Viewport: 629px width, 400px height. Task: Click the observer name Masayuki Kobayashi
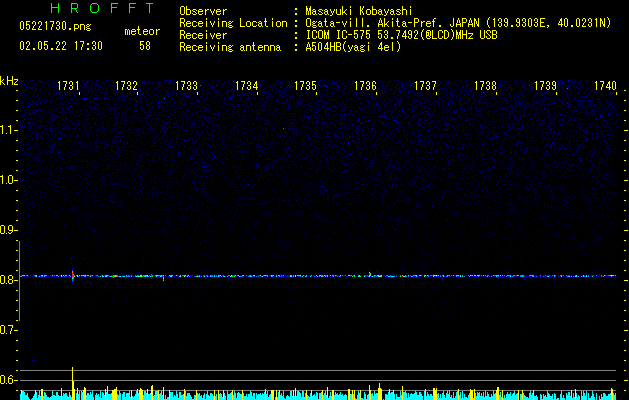coord(359,11)
